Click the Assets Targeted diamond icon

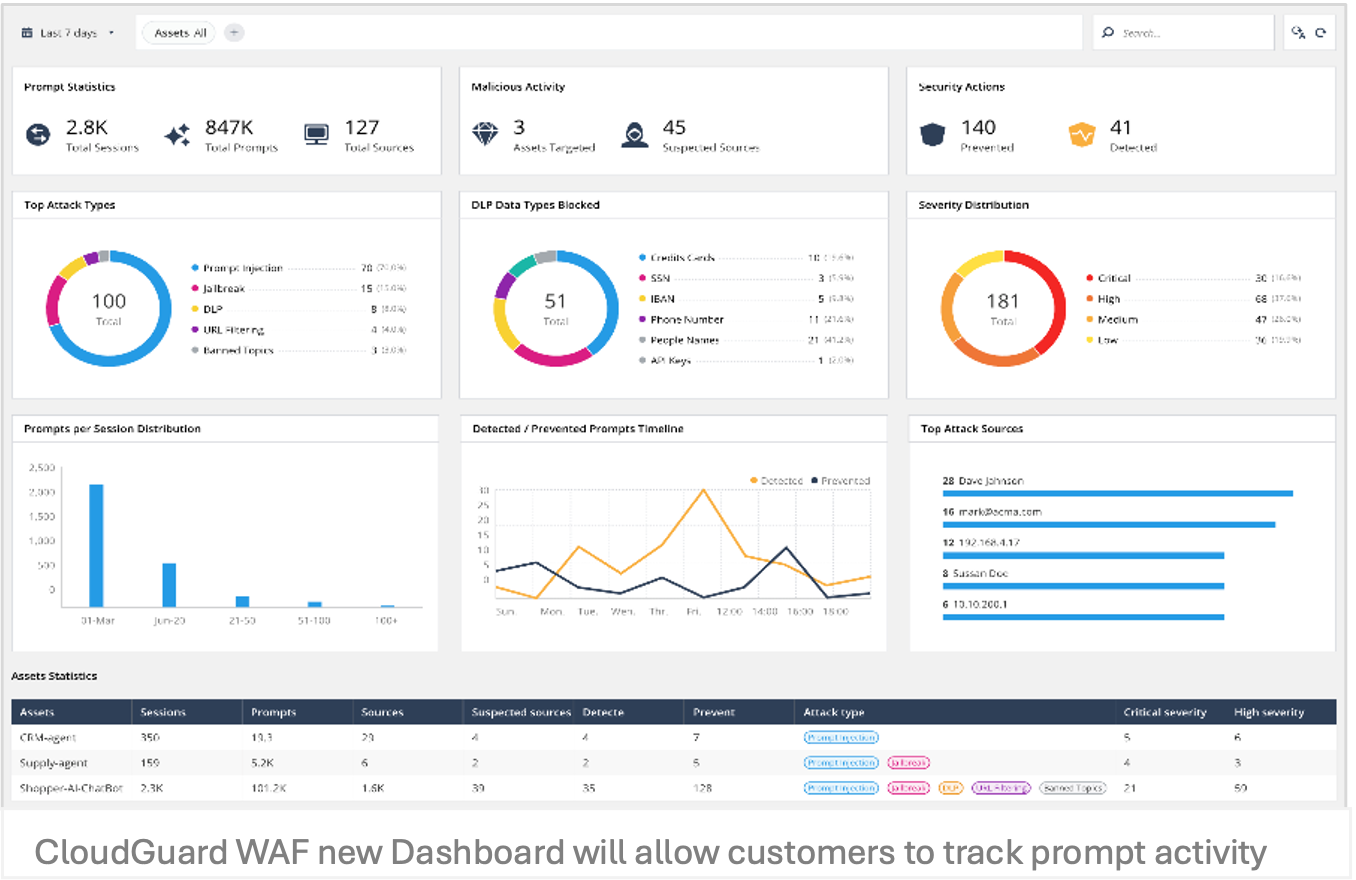(x=485, y=135)
